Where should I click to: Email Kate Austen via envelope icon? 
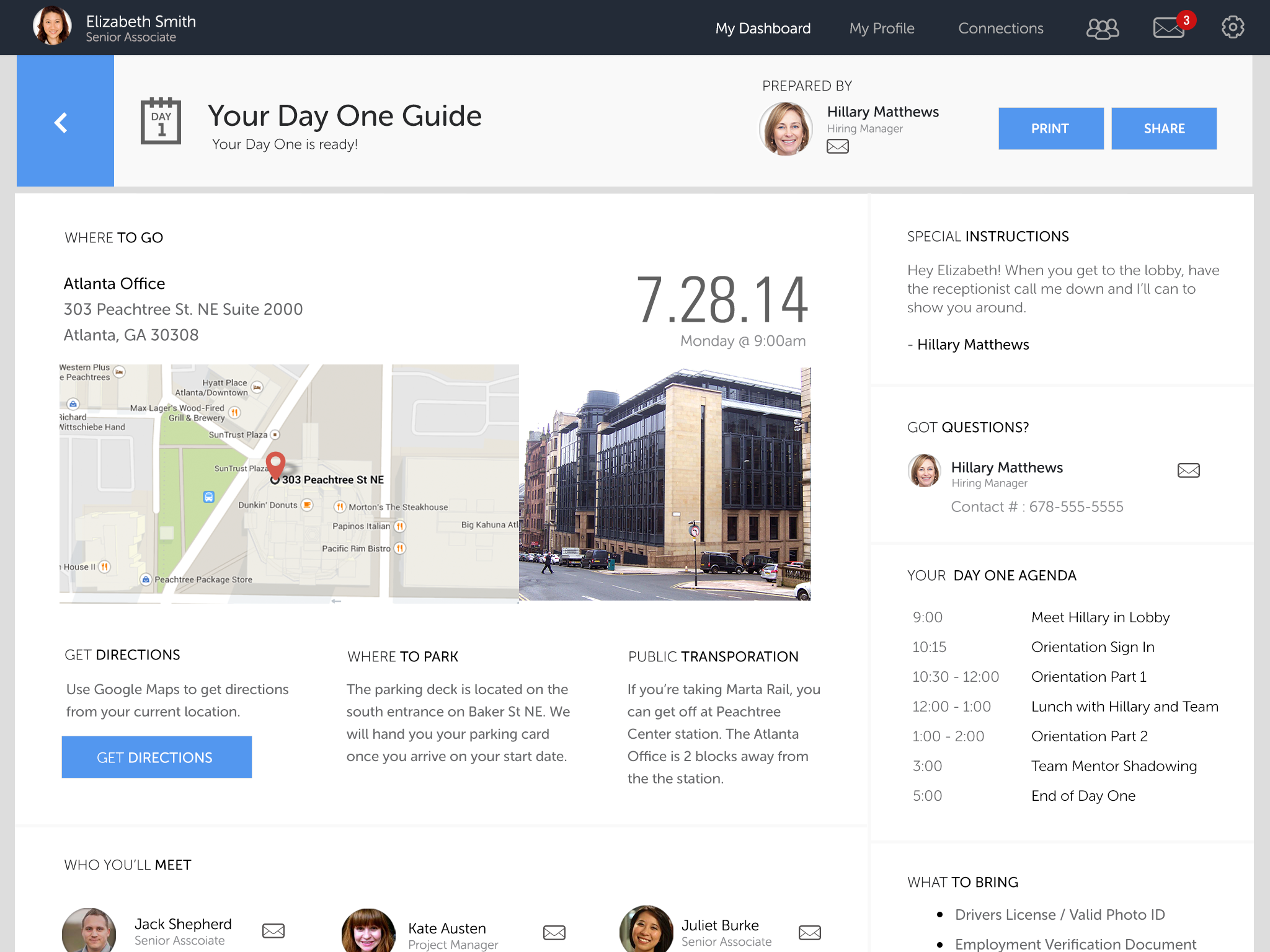click(554, 932)
